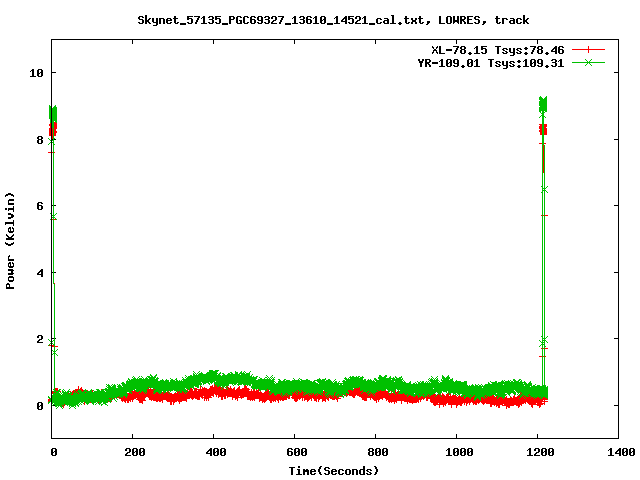This screenshot has width=640, height=480.
Task: Click the y-axis tick label 4
Action: pos(40,273)
